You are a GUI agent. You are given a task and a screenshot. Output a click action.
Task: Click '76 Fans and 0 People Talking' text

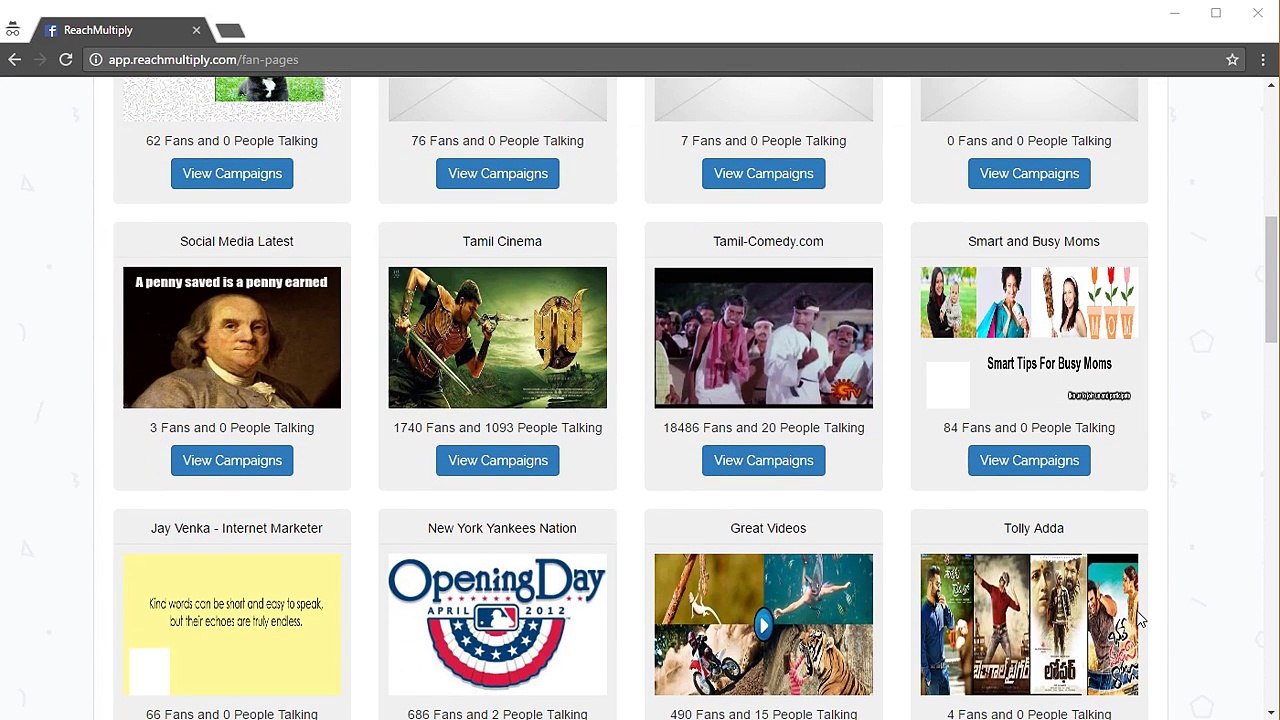pyautogui.click(x=498, y=141)
